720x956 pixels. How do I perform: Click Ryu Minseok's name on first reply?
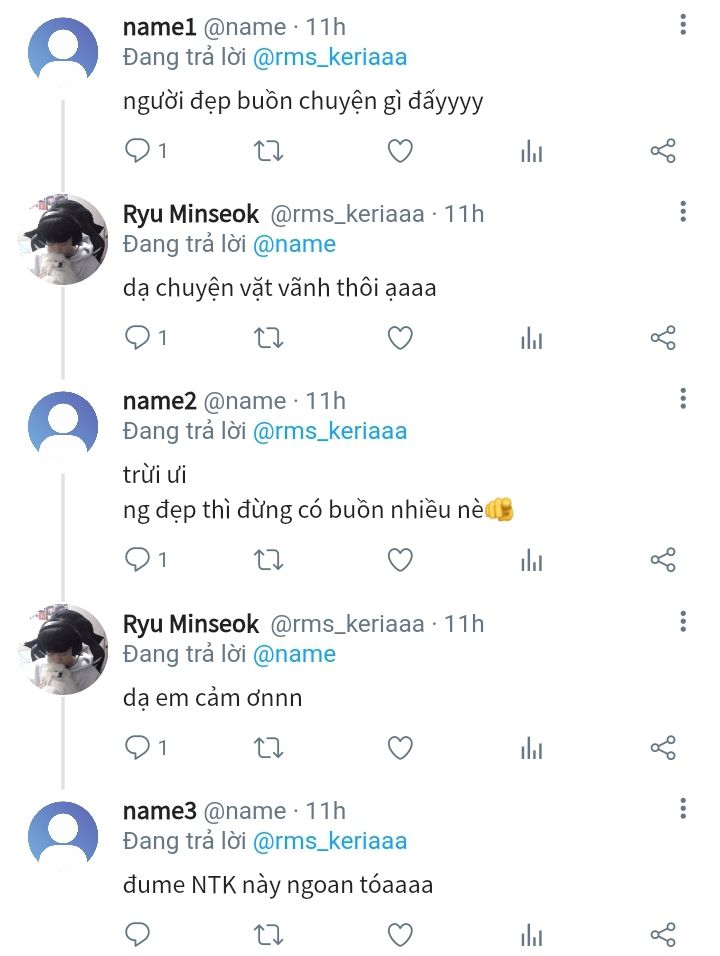(191, 214)
